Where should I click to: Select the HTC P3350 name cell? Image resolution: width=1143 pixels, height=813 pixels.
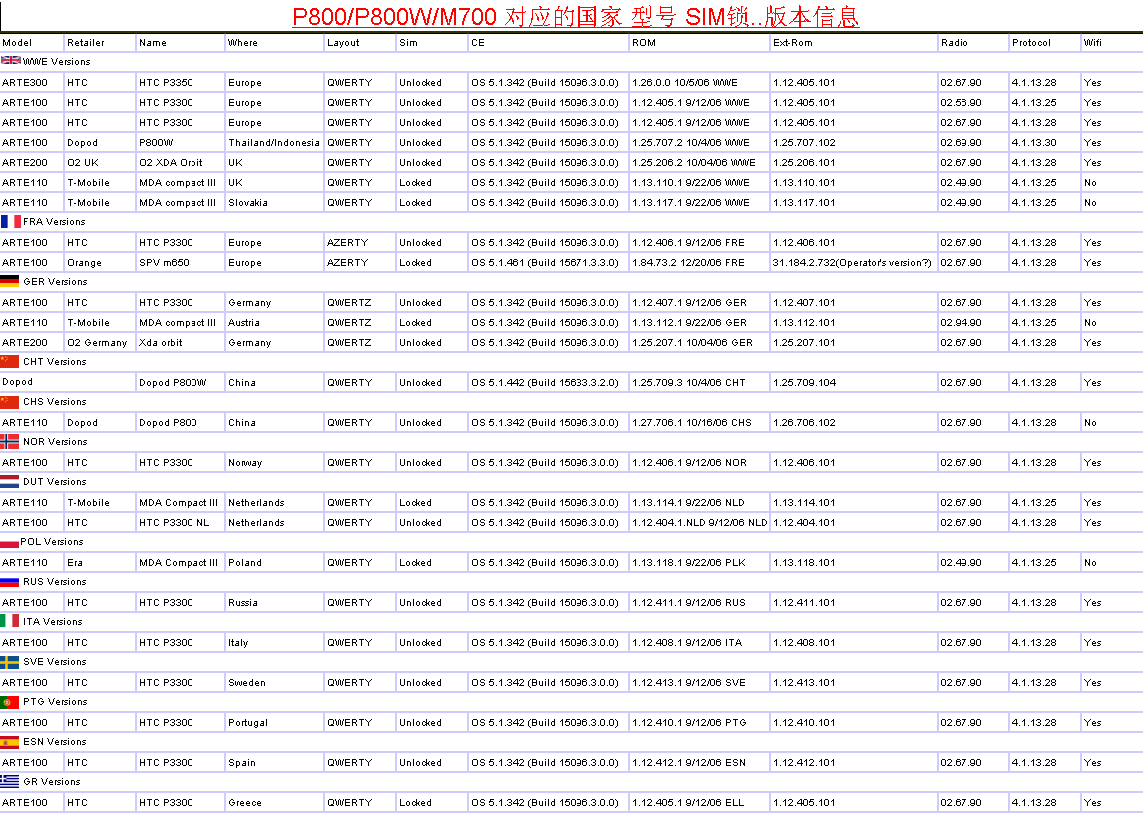point(180,82)
